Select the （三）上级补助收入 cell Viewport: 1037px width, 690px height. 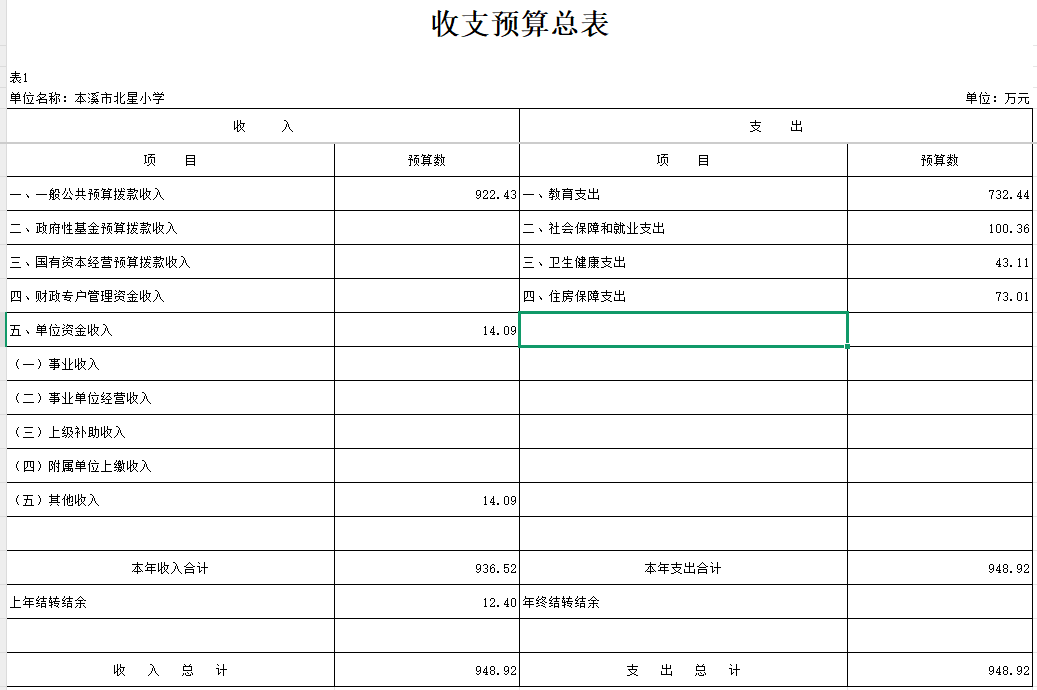(171, 432)
